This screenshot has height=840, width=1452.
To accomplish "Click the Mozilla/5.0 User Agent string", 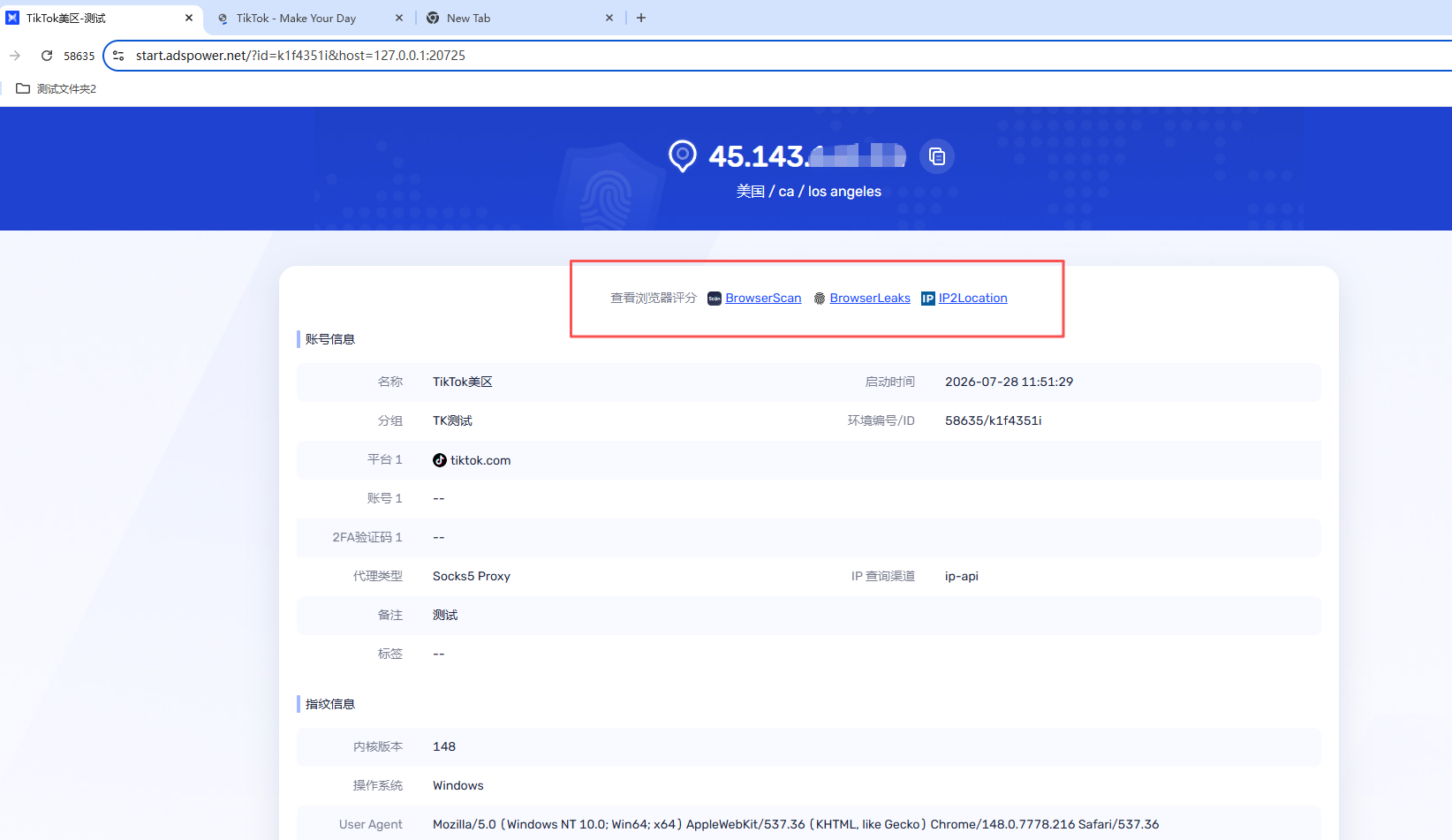I will pos(796,825).
